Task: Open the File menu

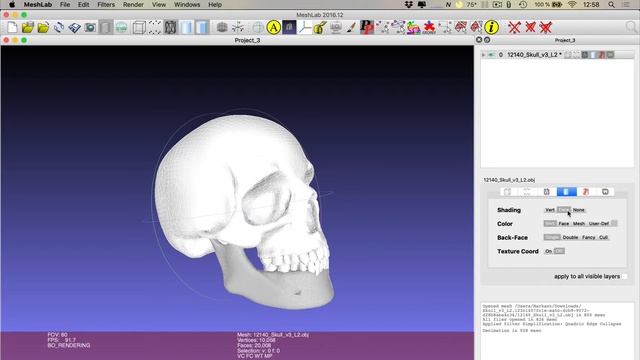Action: pos(65,5)
